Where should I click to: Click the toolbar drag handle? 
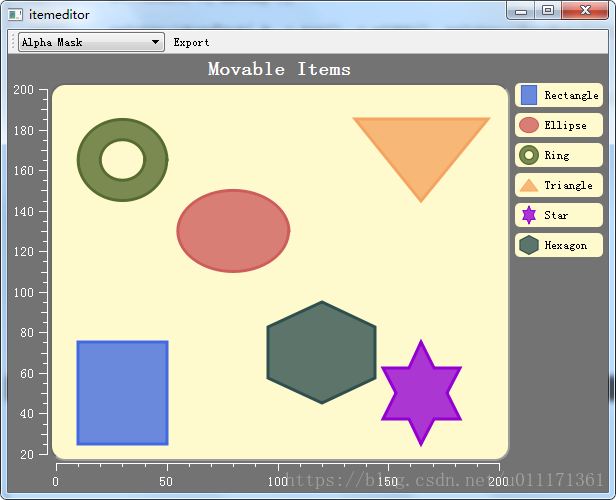coord(13,42)
